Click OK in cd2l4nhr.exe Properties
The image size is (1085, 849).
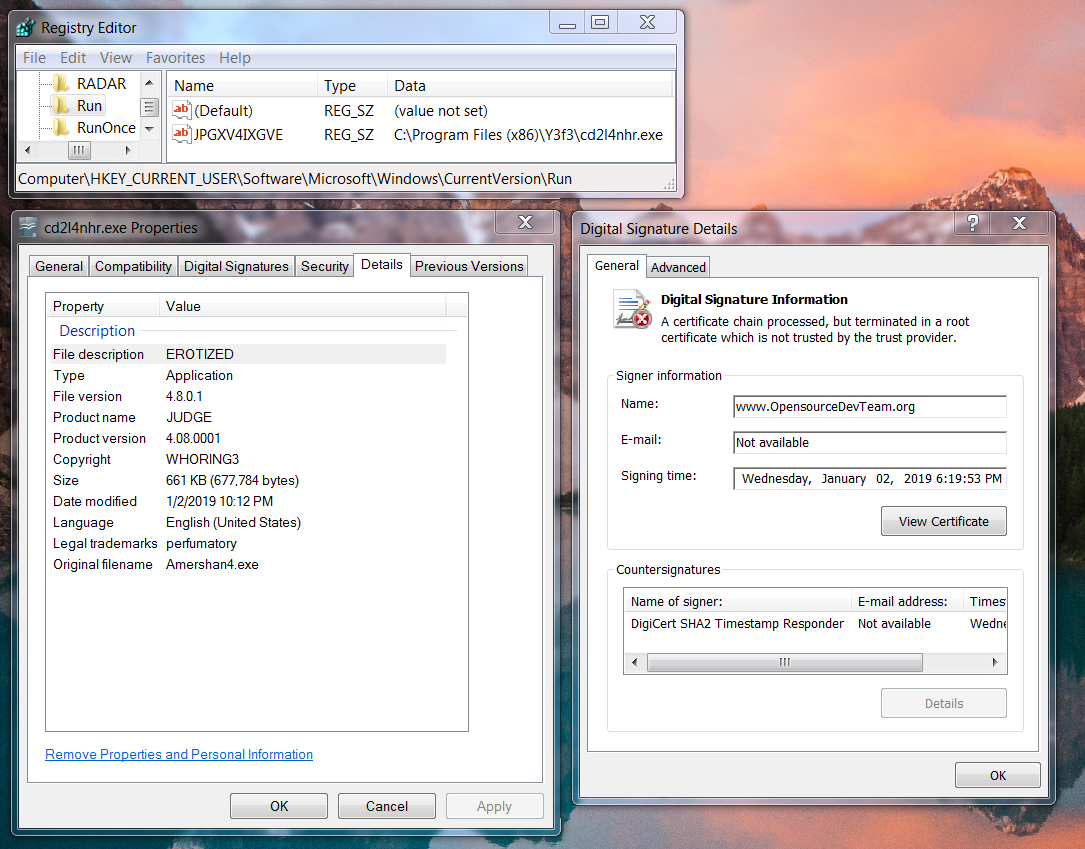pos(279,806)
